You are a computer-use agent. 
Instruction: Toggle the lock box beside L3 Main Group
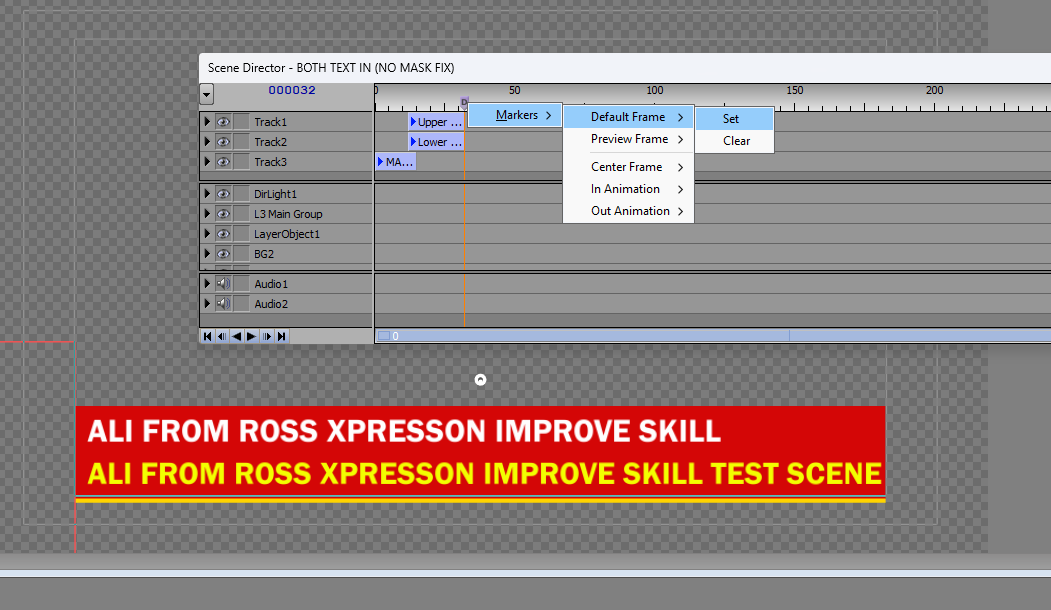click(241, 214)
